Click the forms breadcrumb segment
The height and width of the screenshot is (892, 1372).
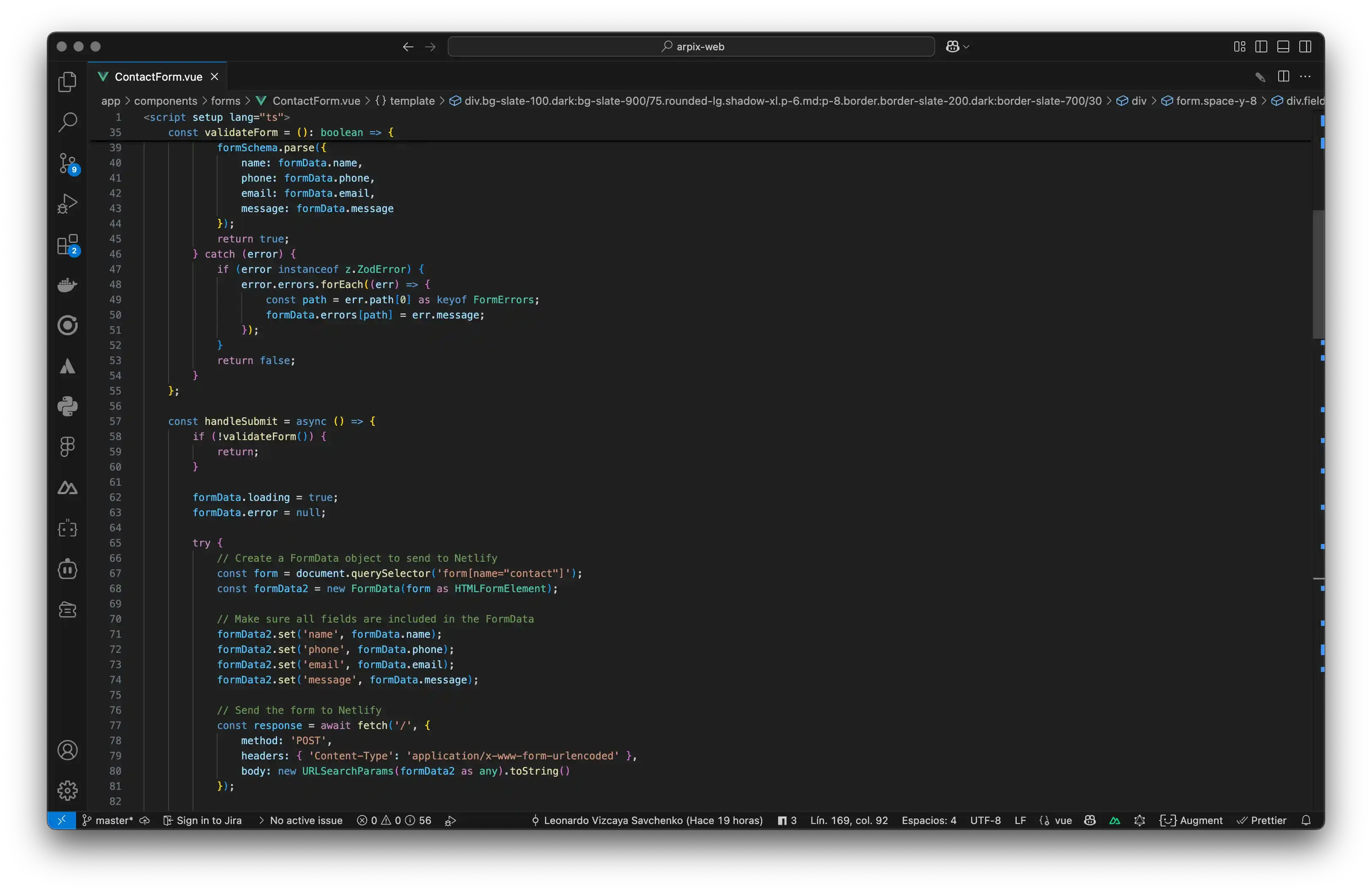click(226, 101)
